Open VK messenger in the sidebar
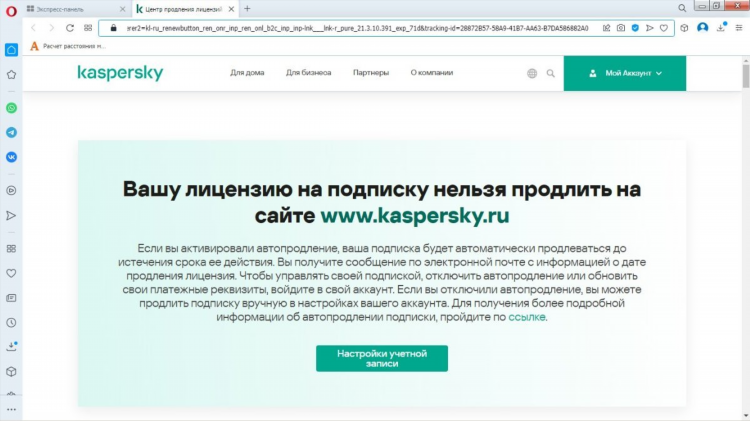This screenshot has height=421, width=750. (x=11, y=157)
